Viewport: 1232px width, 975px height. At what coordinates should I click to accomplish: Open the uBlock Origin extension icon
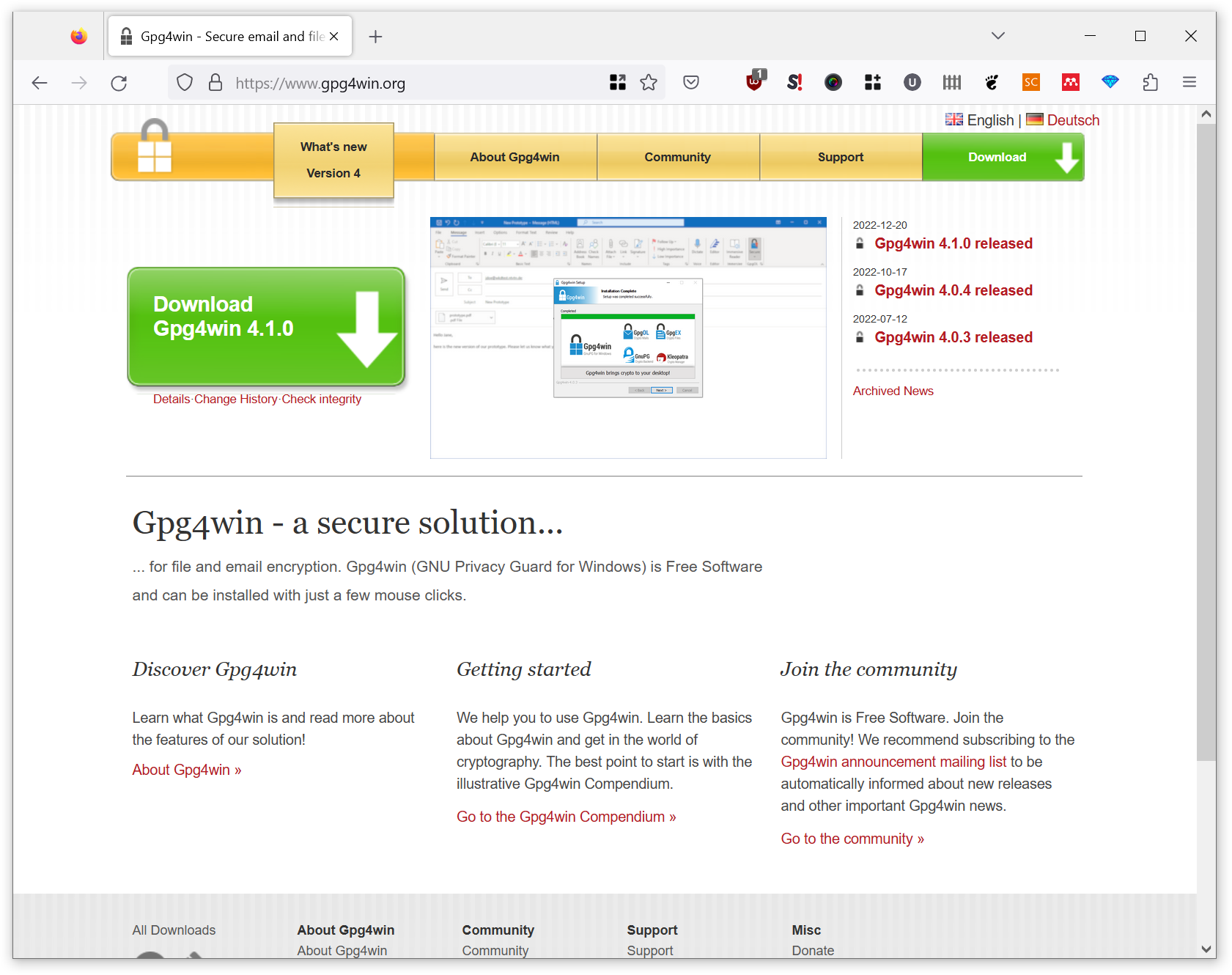click(x=755, y=81)
